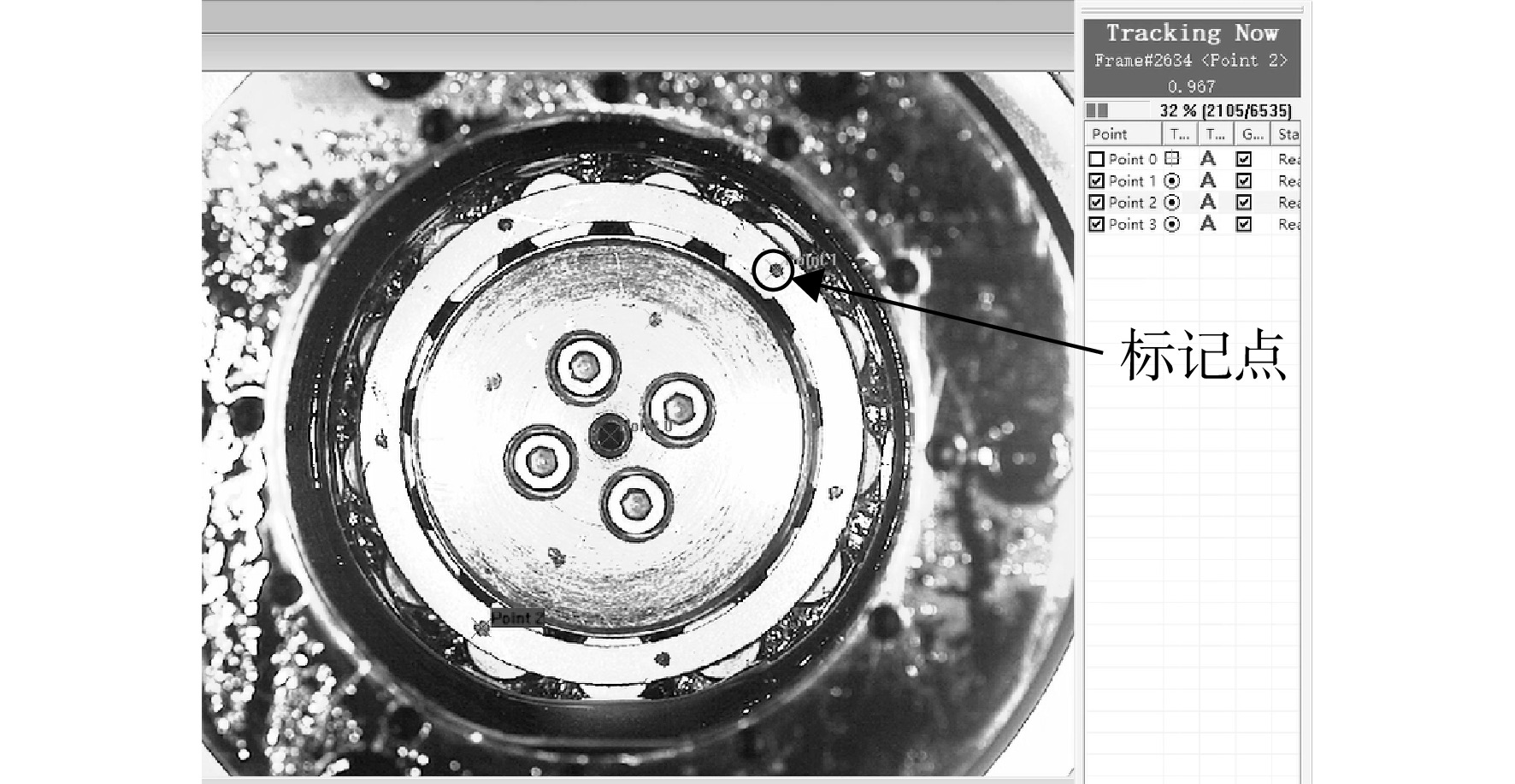Click the 'A' icon in Point 0 row
Image resolution: width=1515 pixels, height=784 pixels.
1207,159
